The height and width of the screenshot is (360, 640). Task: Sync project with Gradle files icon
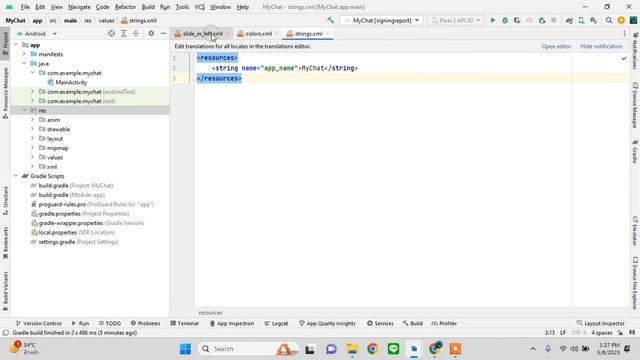(569, 20)
